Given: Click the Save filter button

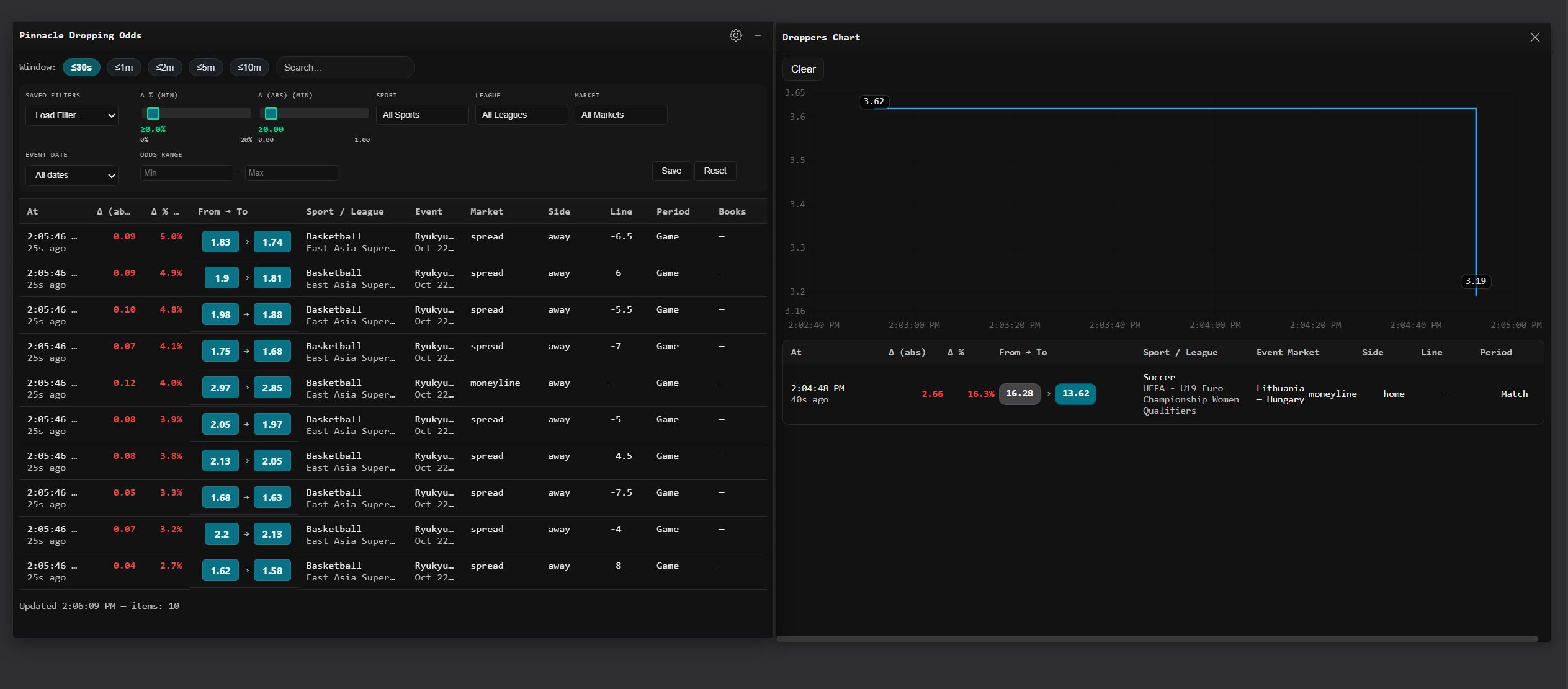Looking at the screenshot, I should click(671, 171).
